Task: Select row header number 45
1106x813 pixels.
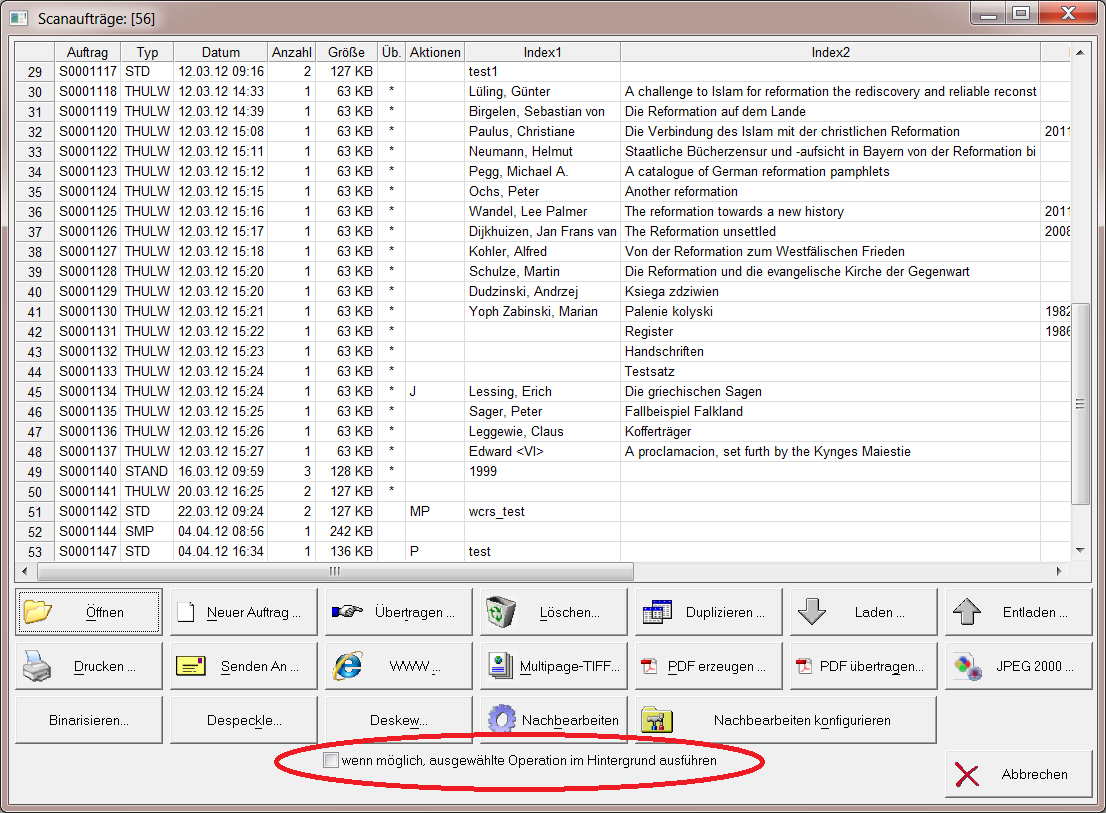Action: pos(35,391)
